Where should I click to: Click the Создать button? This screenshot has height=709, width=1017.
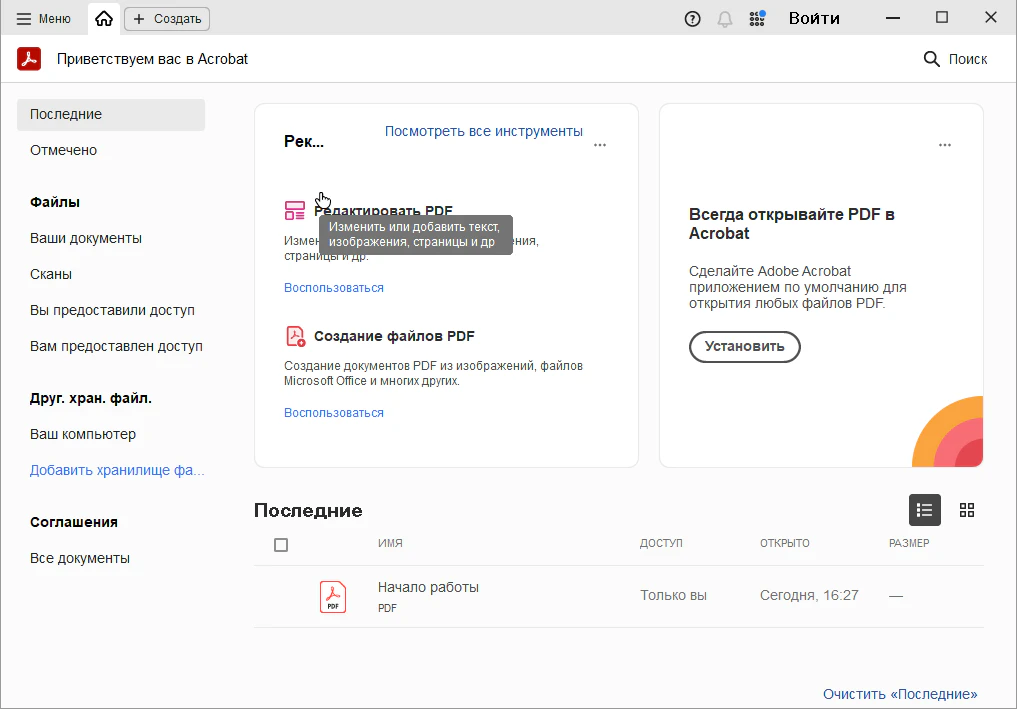(167, 19)
